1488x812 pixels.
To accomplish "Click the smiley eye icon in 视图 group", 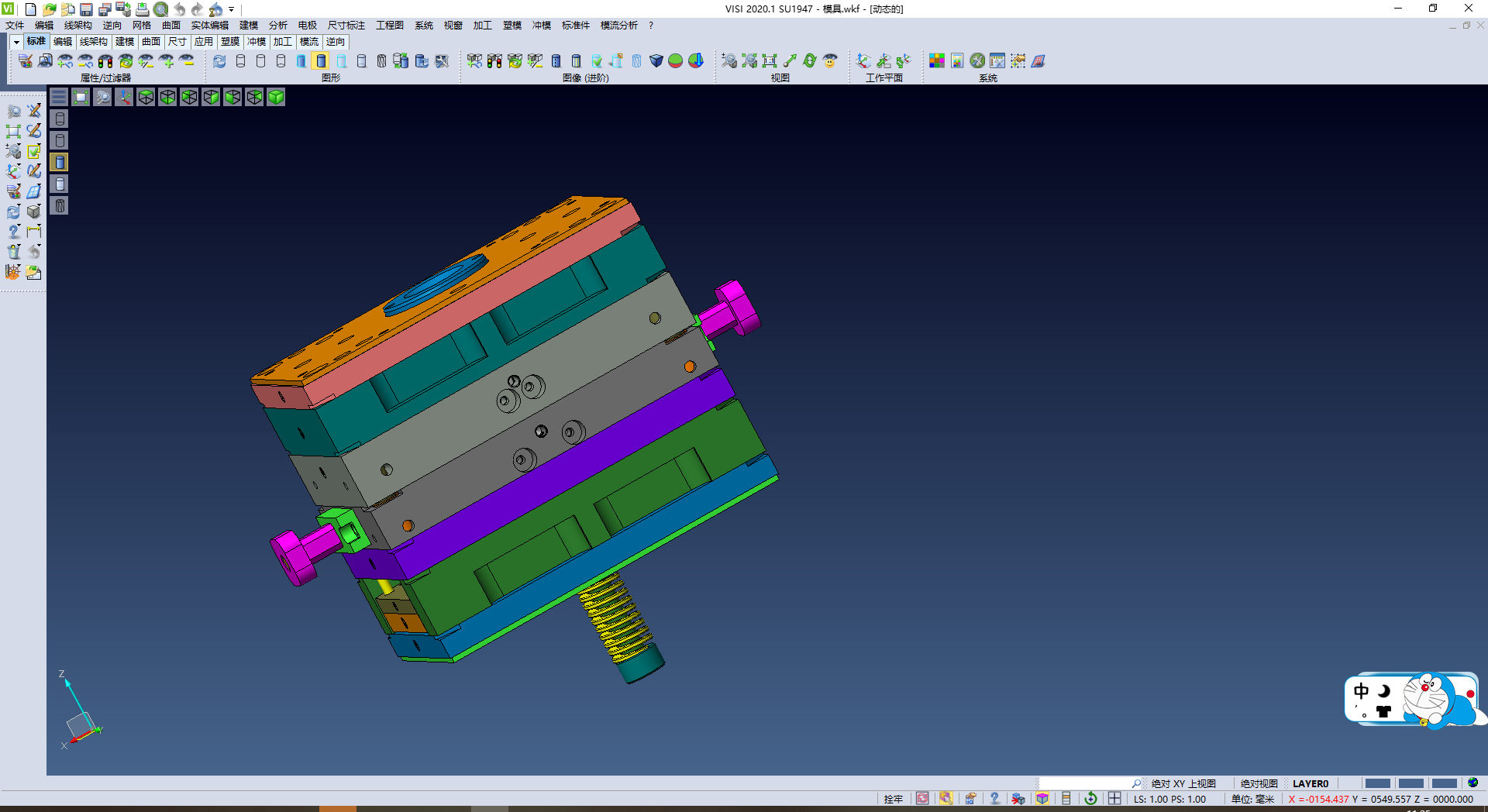I will 830,60.
